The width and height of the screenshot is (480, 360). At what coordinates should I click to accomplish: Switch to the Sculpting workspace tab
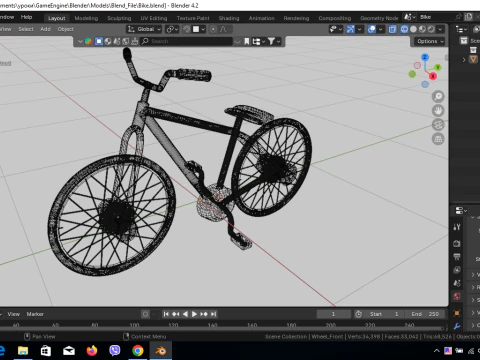119,18
